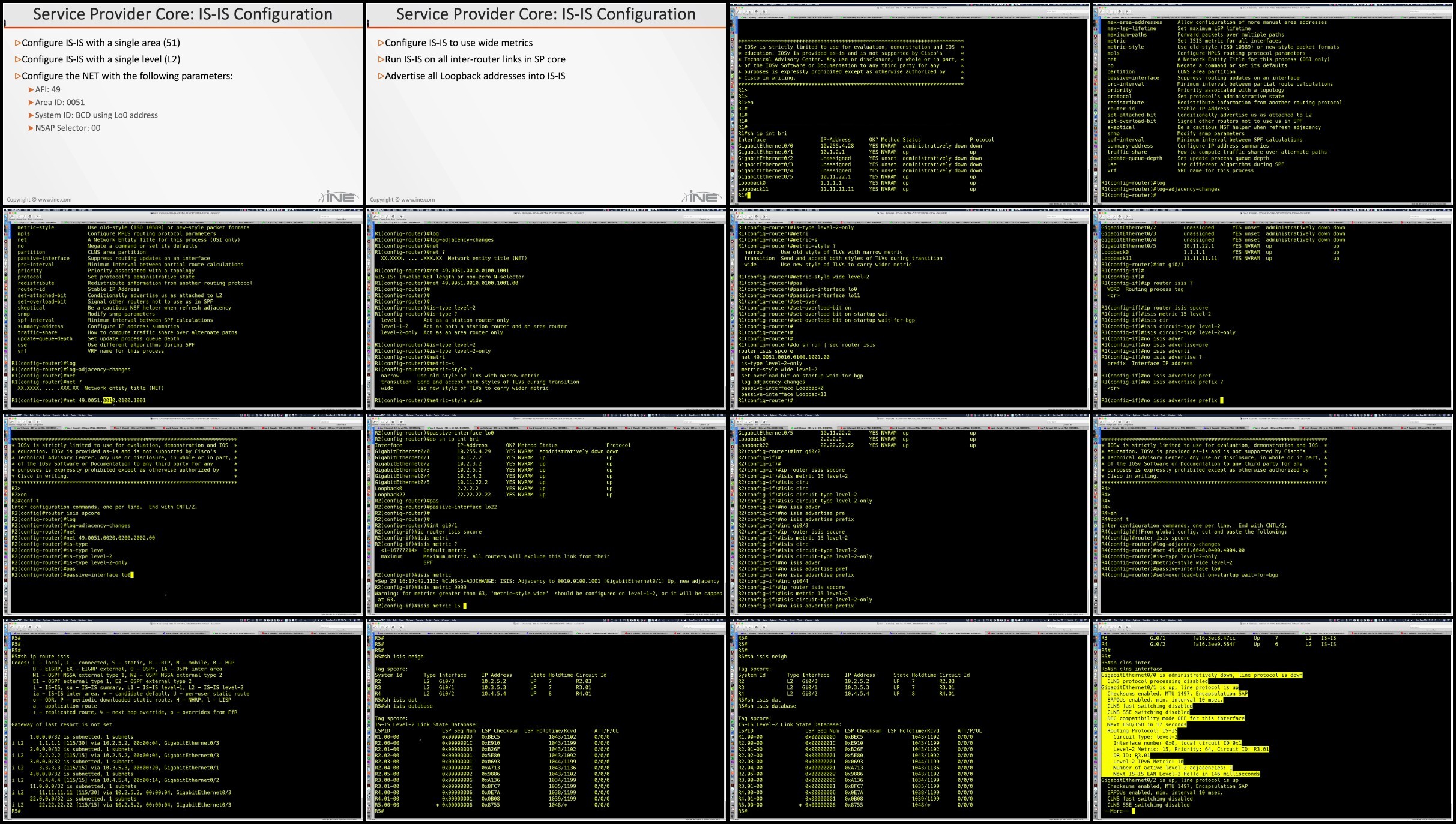Open the thumbnail ending with R1 metric-style wide

546,309
